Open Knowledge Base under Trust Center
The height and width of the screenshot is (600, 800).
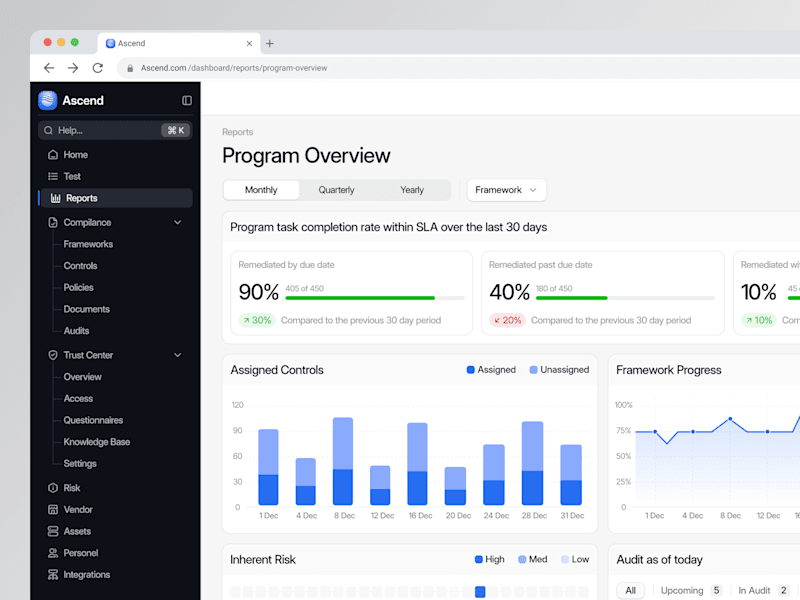[96, 442]
